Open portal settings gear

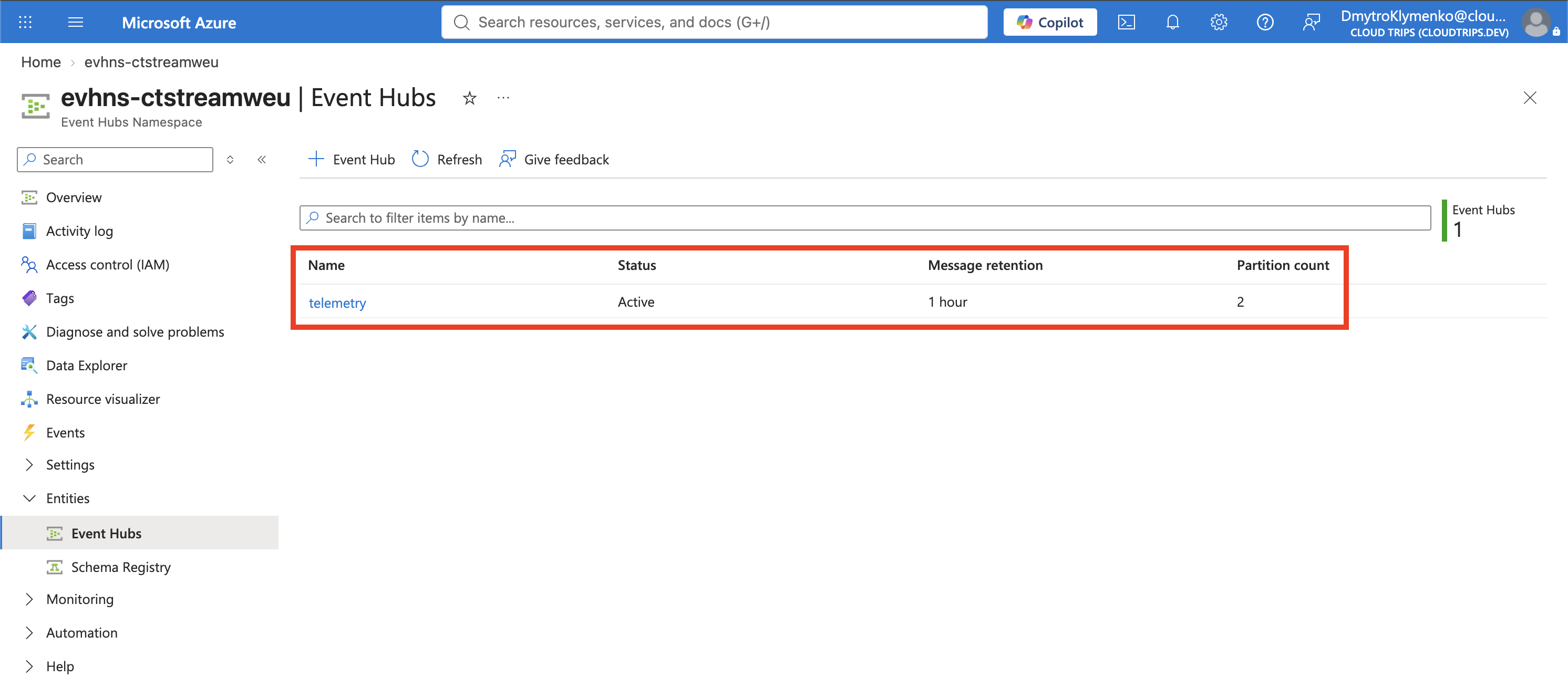click(1219, 23)
